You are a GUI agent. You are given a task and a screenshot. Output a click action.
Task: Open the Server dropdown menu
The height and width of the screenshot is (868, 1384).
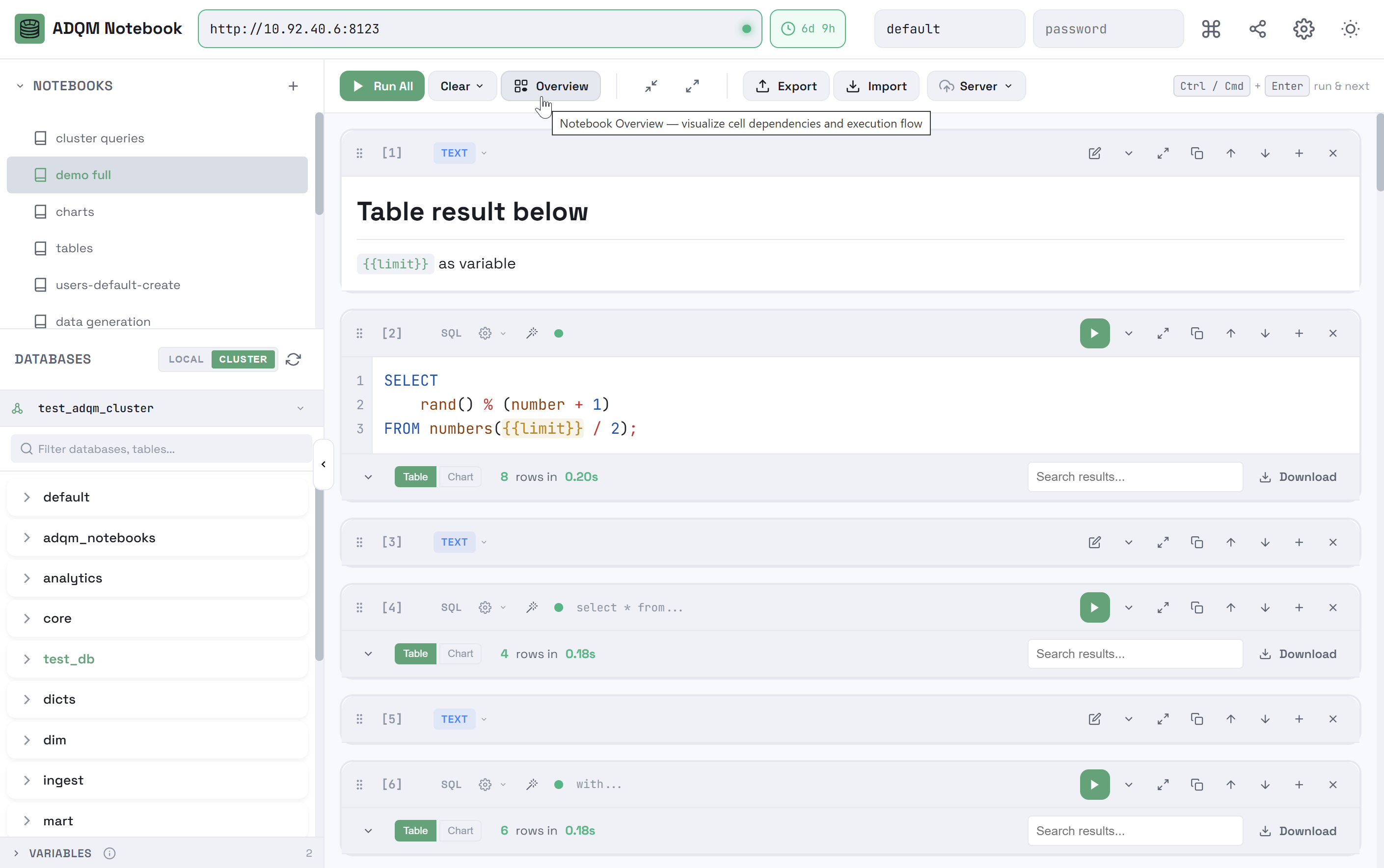pyautogui.click(x=976, y=86)
